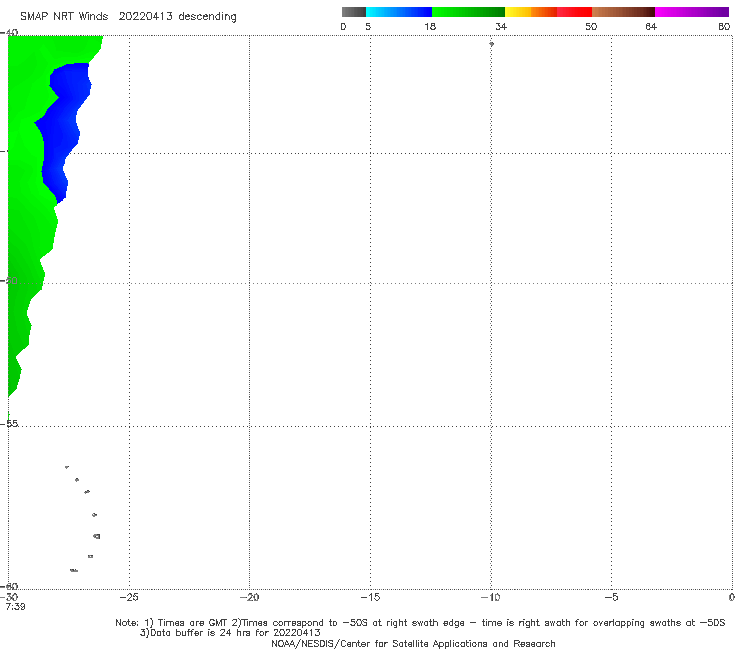Click the NOAA/NESDIS credit line
The width and height of the screenshot is (740, 650).
tap(413, 643)
